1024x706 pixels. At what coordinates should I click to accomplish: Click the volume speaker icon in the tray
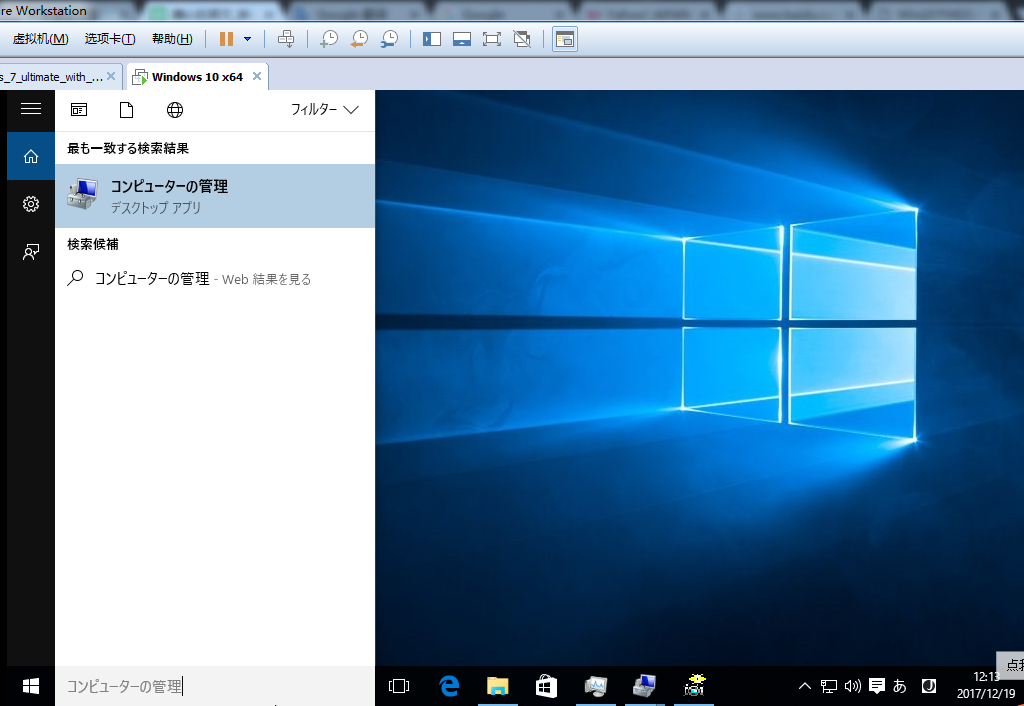pyautogui.click(x=852, y=686)
